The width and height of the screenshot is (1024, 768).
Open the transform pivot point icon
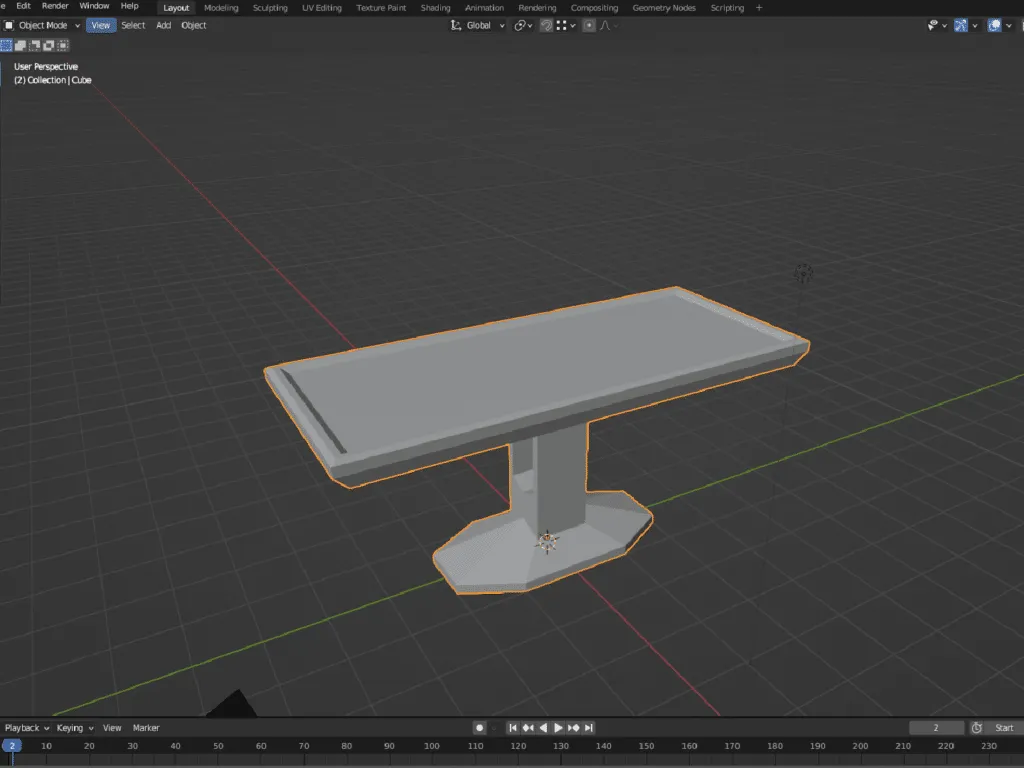520,25
